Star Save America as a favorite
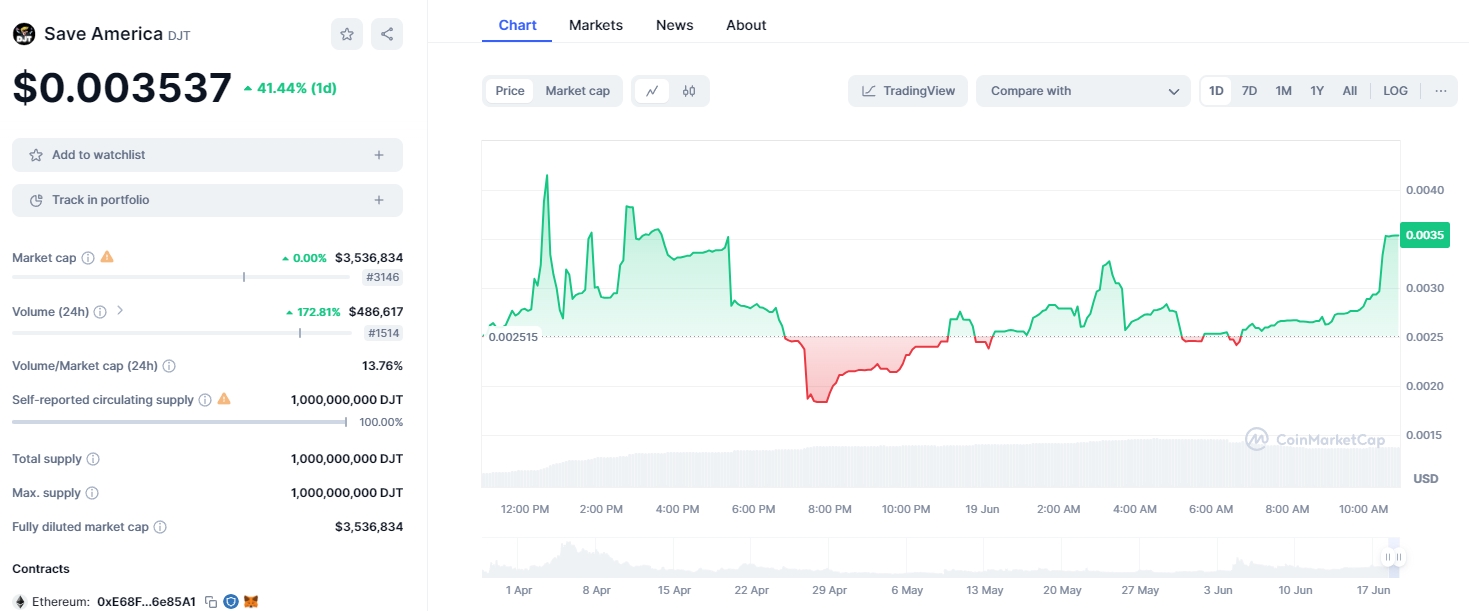 [x=347, y=34]
